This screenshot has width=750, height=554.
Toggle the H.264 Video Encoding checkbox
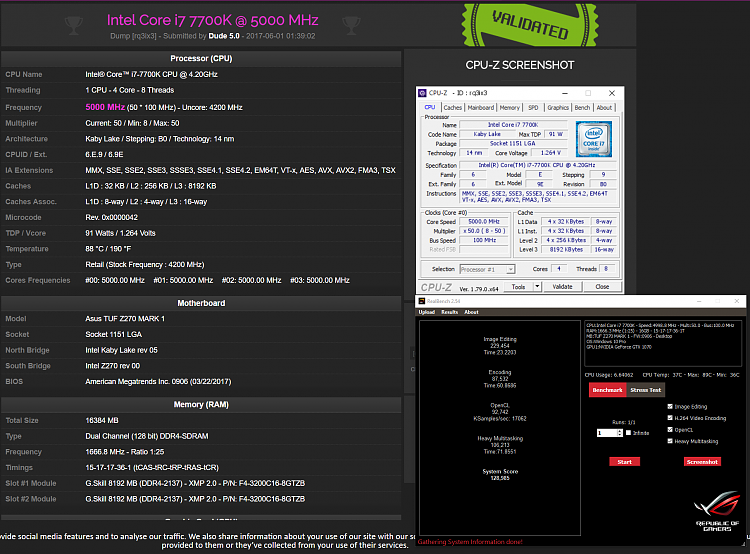(670, 418)
